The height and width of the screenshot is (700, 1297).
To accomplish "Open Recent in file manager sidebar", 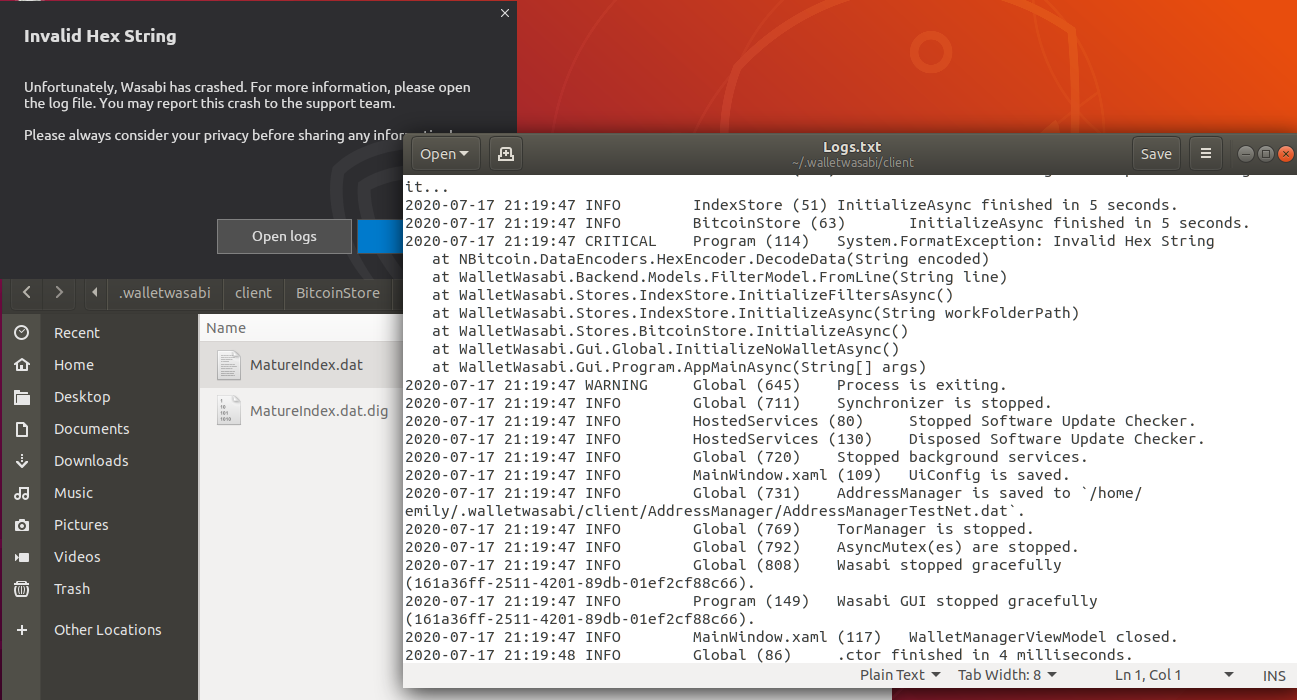I will point(77,333).
